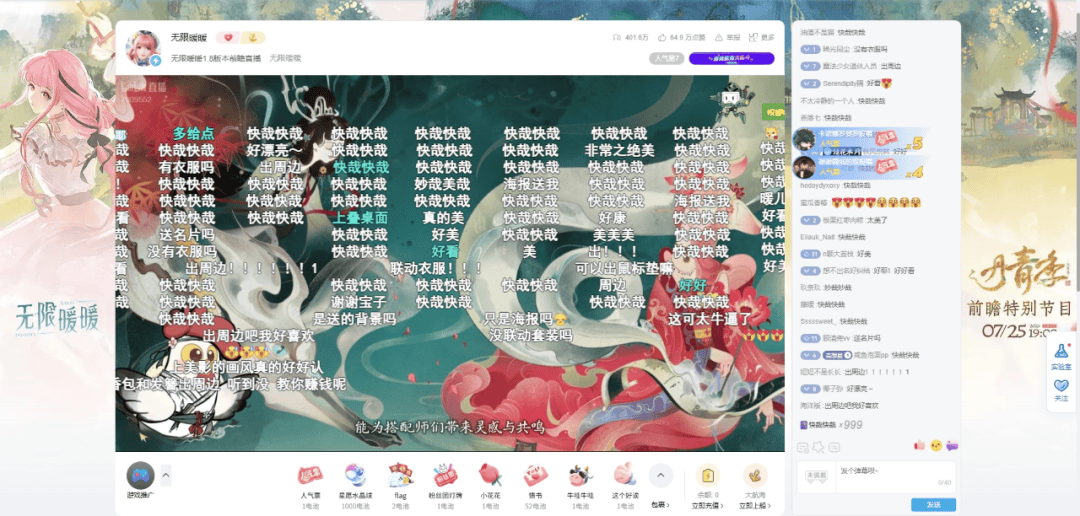Screen dimensions: 1080x516
Task: Open the purple event banner button
Action: (731, 59)
